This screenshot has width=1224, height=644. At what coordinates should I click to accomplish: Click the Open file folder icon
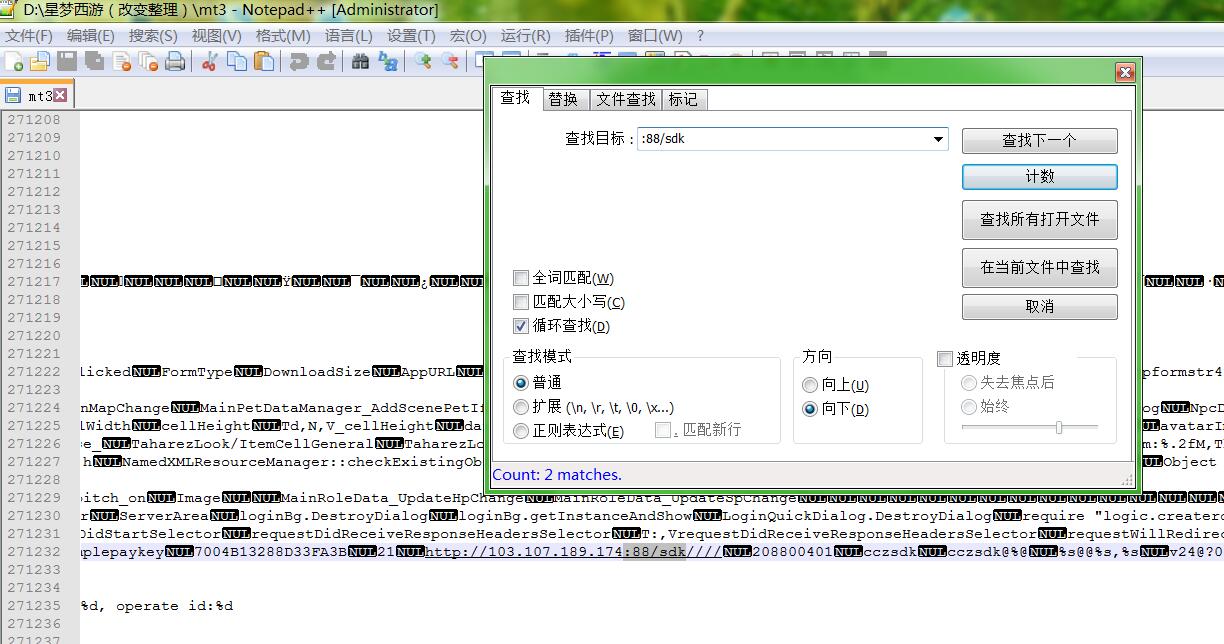click(40, 62)
